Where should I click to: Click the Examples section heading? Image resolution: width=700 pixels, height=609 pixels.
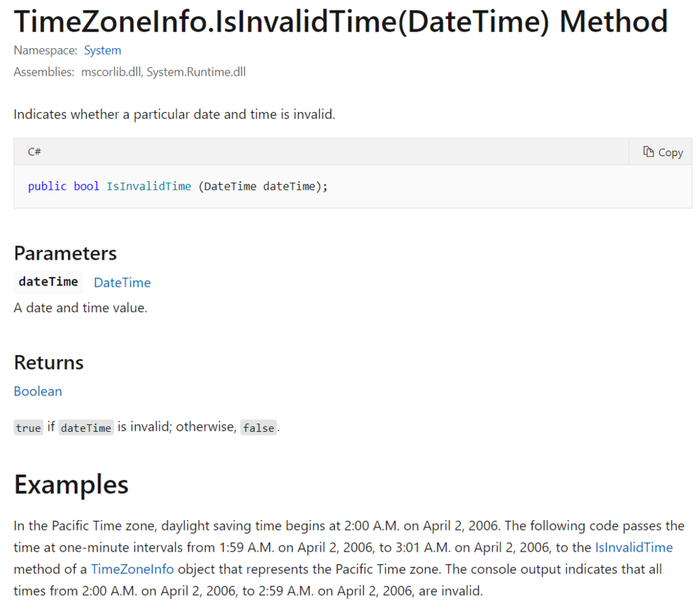(x=71, y=485)
